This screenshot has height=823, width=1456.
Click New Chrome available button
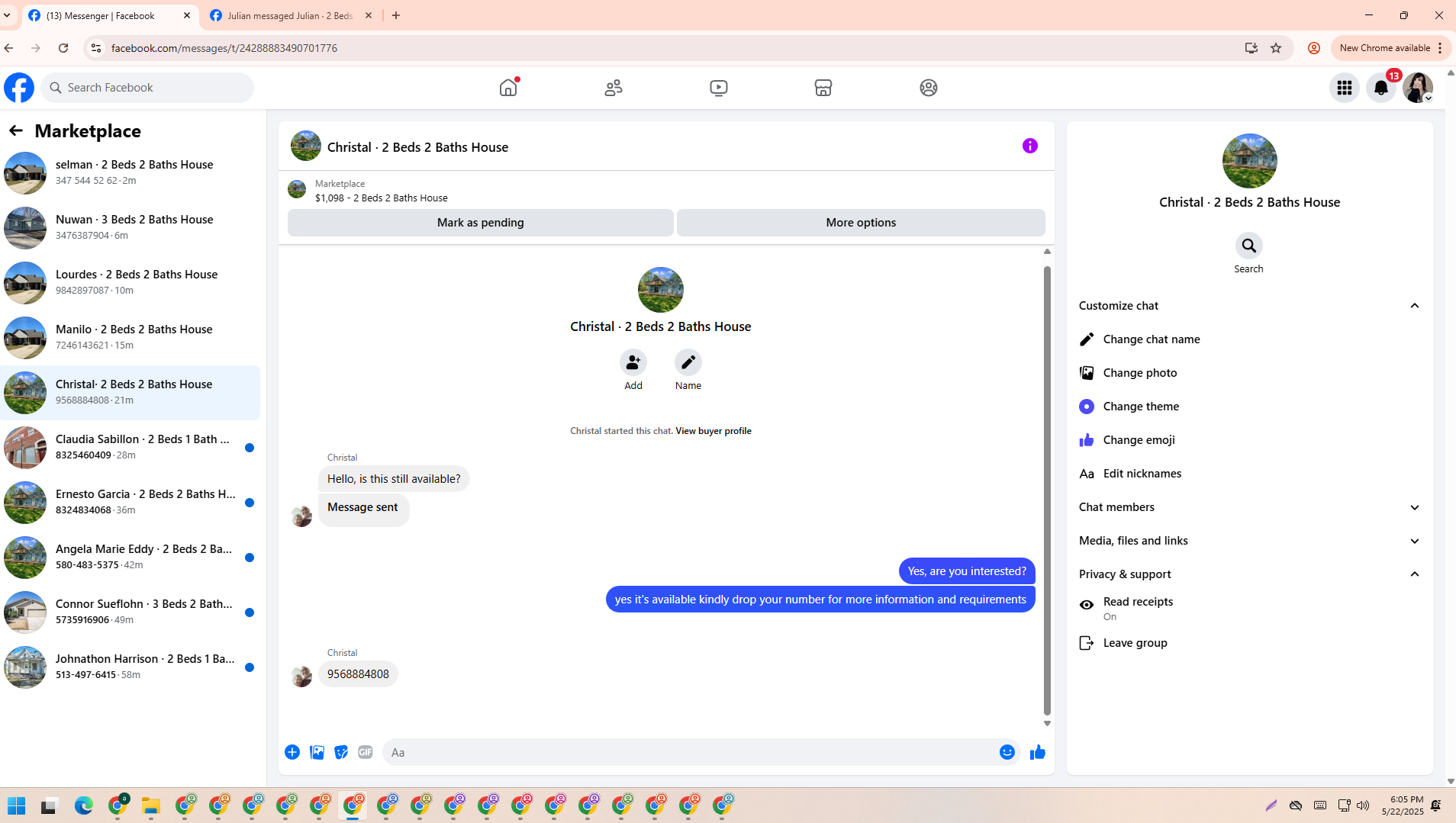point(1391,48)
